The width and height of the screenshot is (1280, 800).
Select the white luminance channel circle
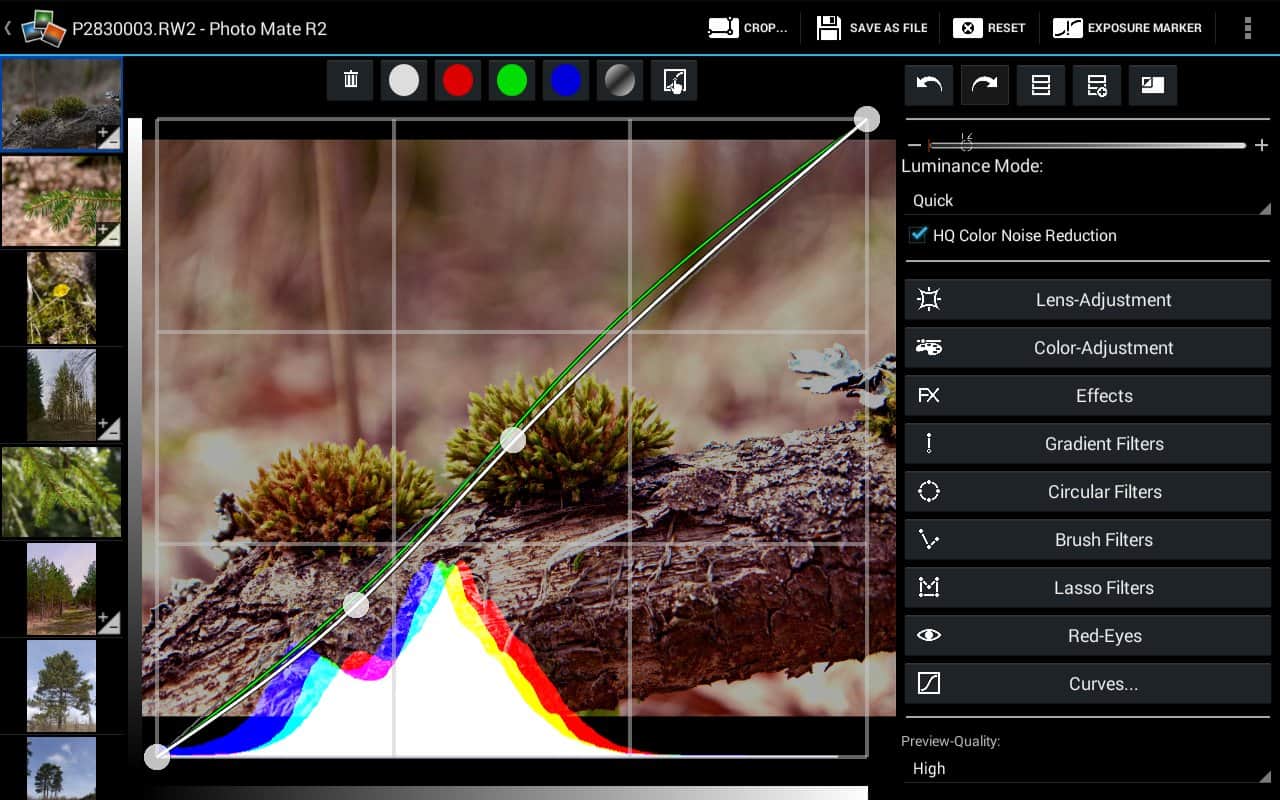pos(404,80)
